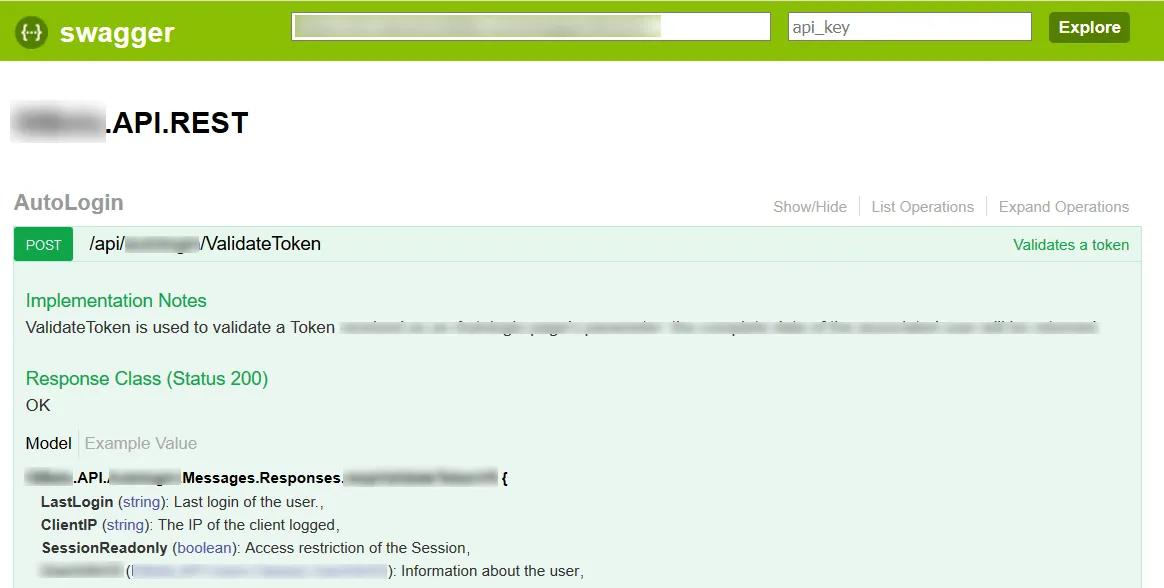Switch to the Model tab
Image resolution: width=1164 pixels, height=588 pixels.
pos(48,443)
